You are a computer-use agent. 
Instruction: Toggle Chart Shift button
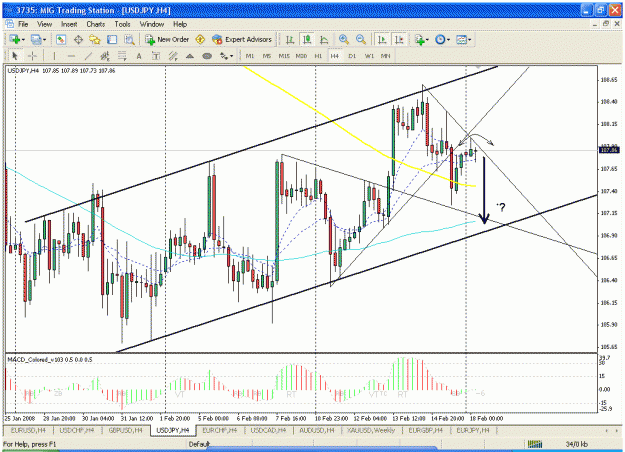tap(399, 39)
